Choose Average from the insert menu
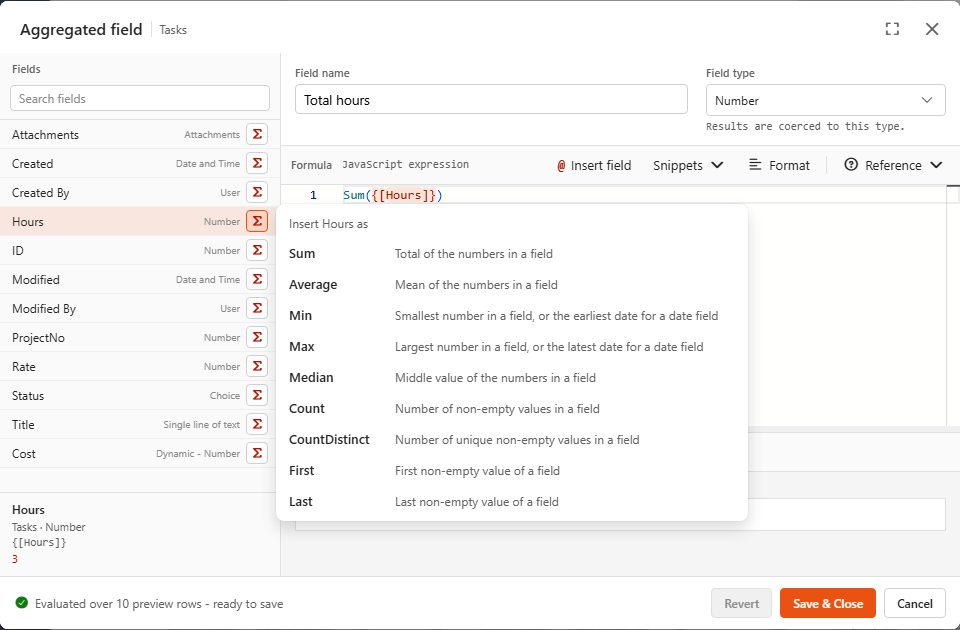The image size is (960, 630). click(512, 285)
